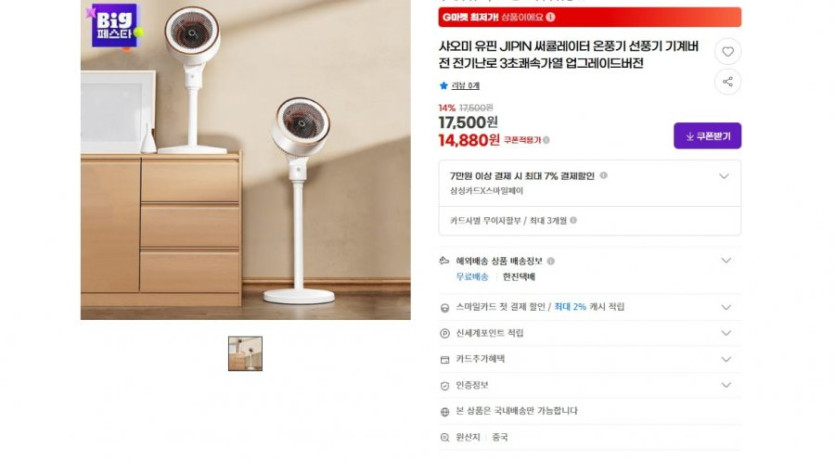Click the heart wishlist icon
This screenshot has height=461, width=835.
click(727, 52)
